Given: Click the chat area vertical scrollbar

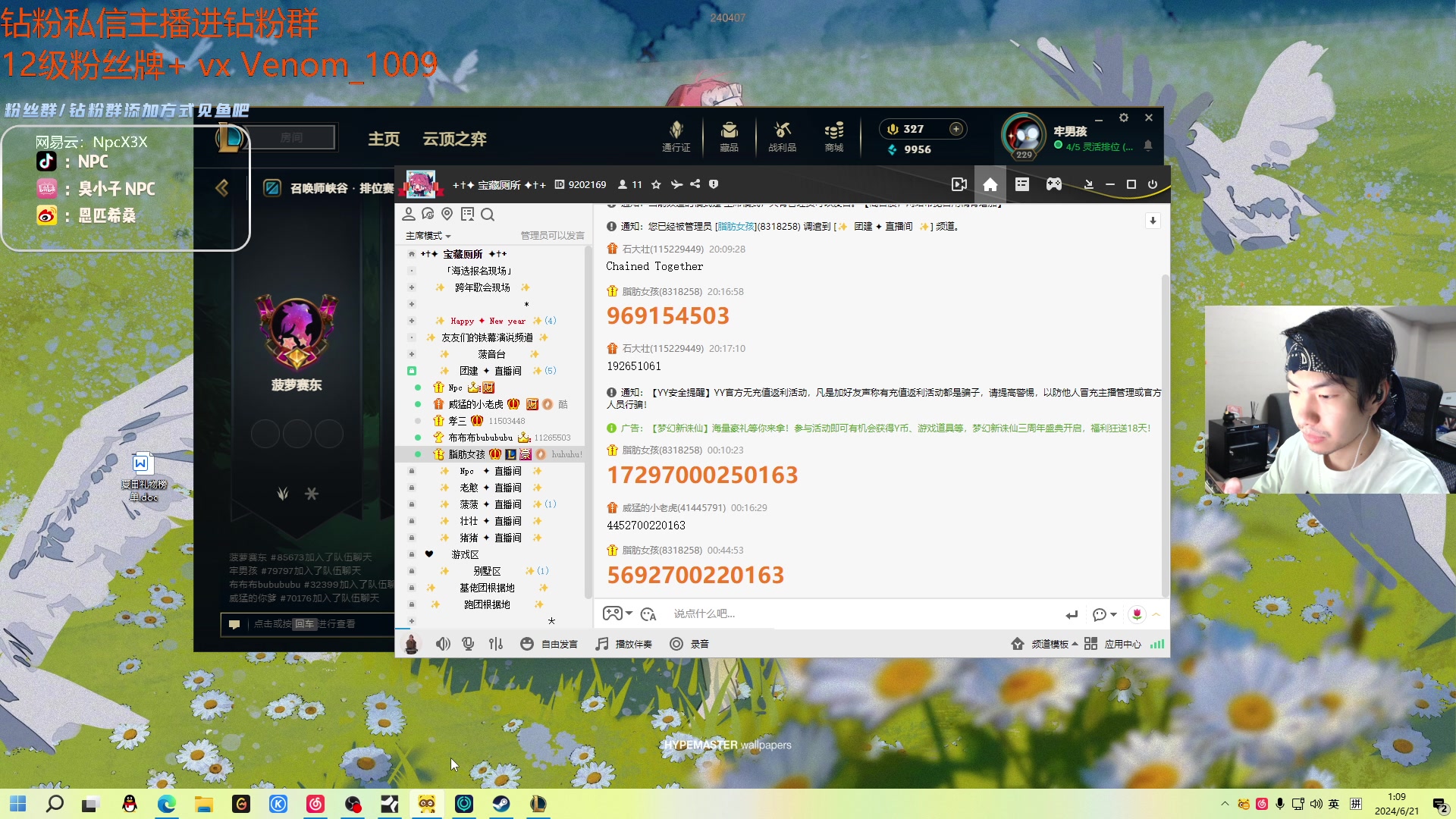Looking at the screenshot, I should pos(1166,436).
